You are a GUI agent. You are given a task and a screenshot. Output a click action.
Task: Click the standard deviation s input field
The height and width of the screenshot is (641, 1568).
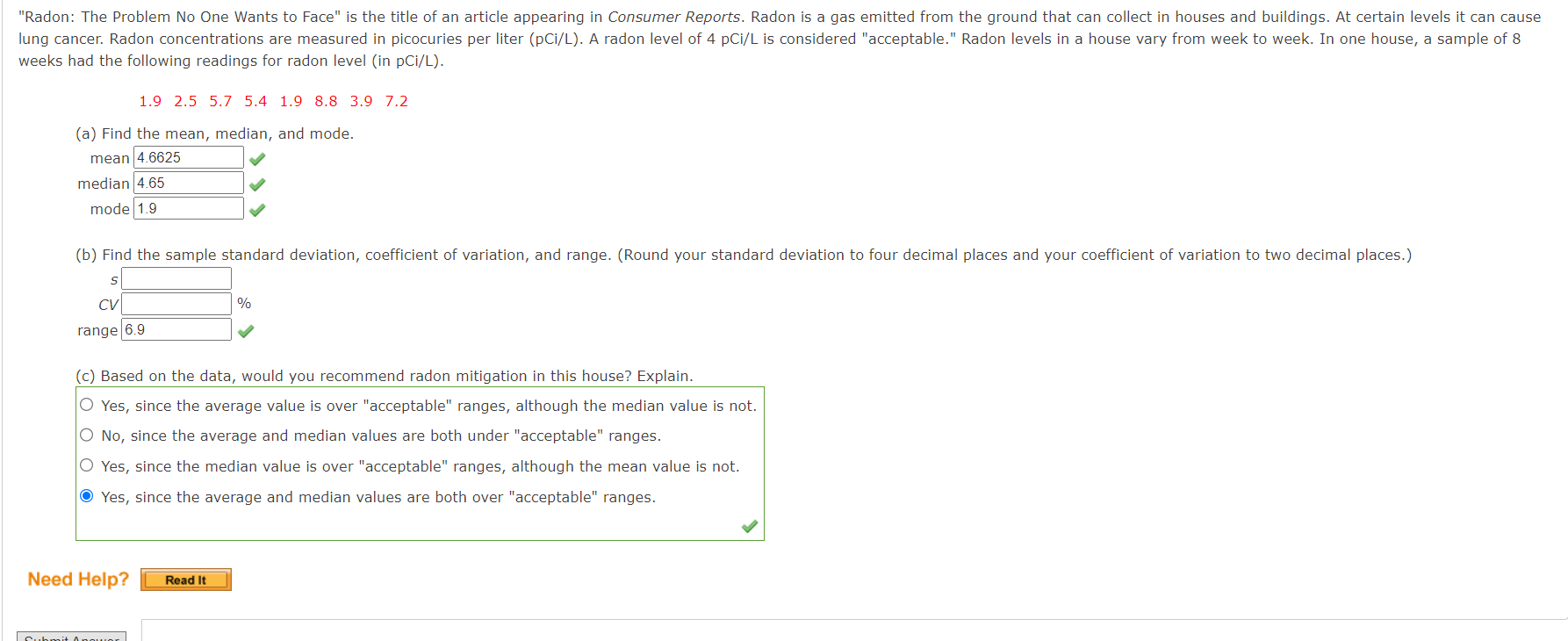176,278
